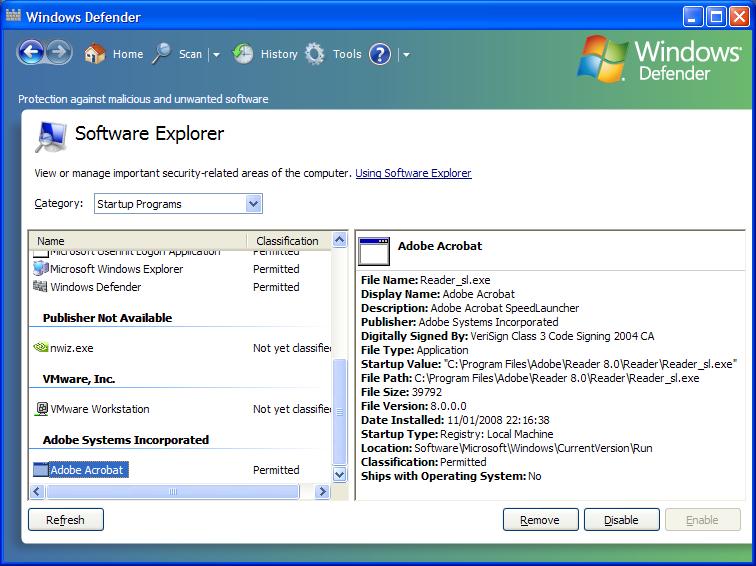The image size is (756, 566).
Task: Click the Remove button
Action: [540, 520]
